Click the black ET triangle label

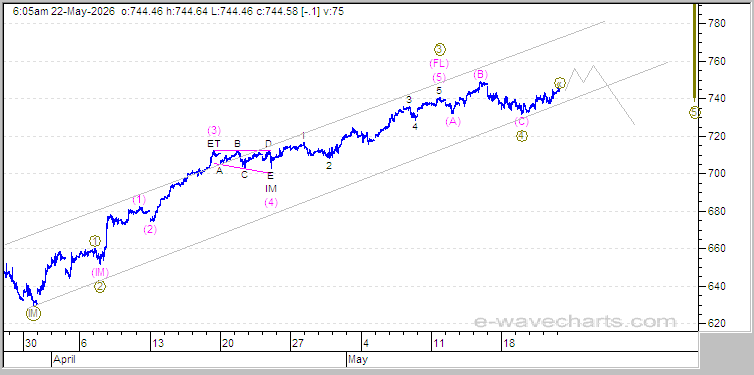tap(214, 143)
